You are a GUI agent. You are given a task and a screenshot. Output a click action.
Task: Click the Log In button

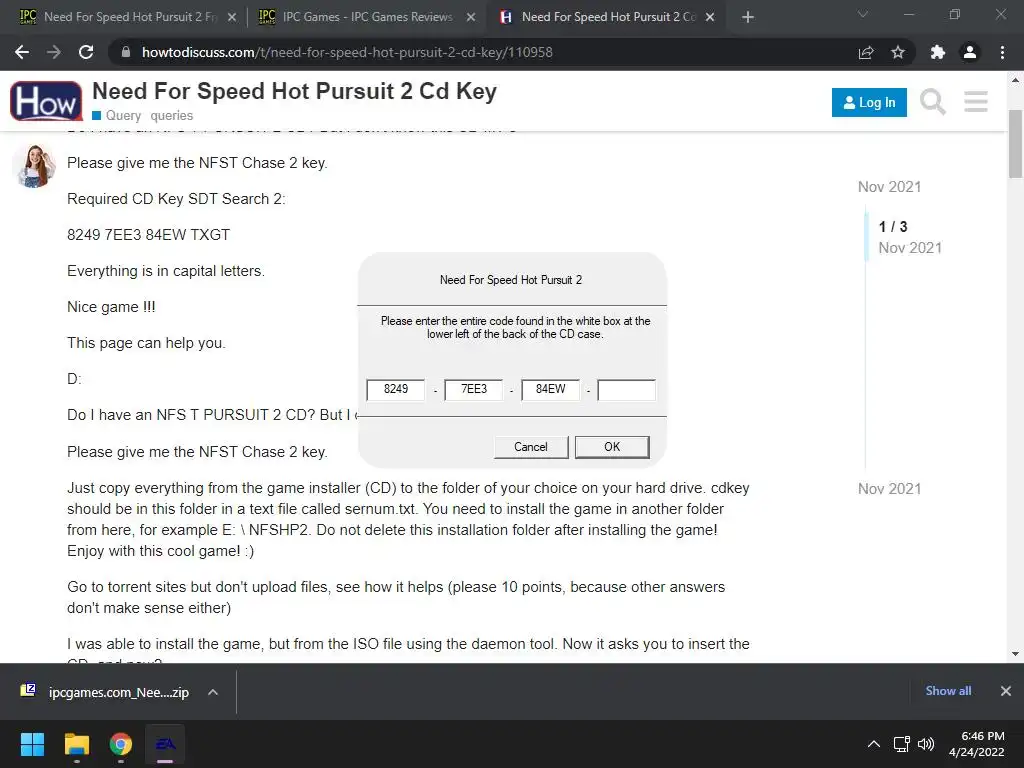click(869, 103)
